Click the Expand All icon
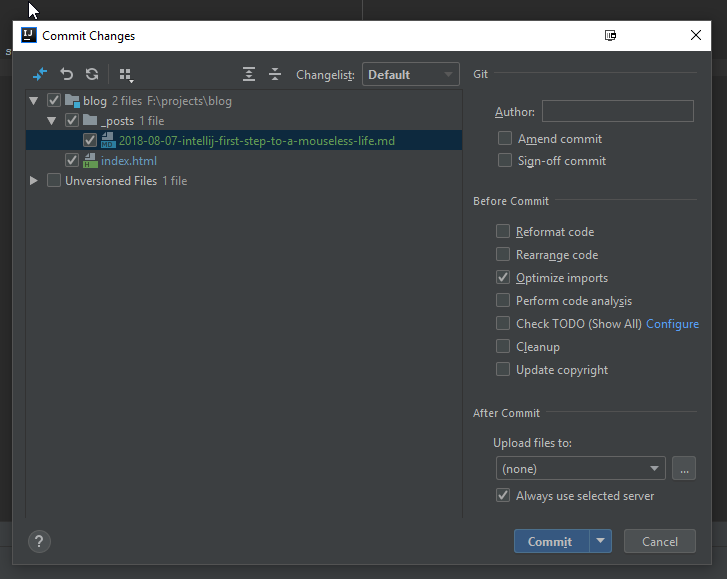This screenshot has height=579, width=727. [249, 74]
